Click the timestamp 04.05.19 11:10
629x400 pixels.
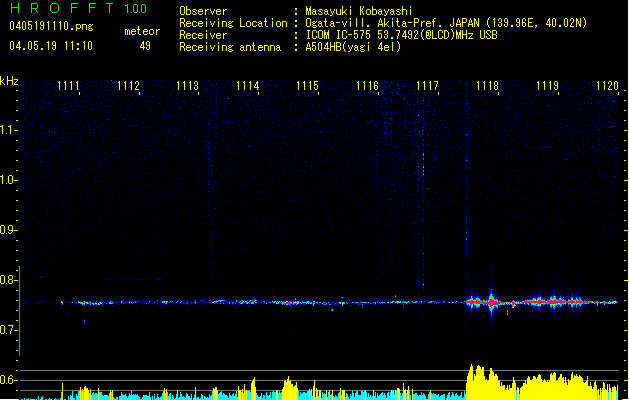[x=51, y=46]
